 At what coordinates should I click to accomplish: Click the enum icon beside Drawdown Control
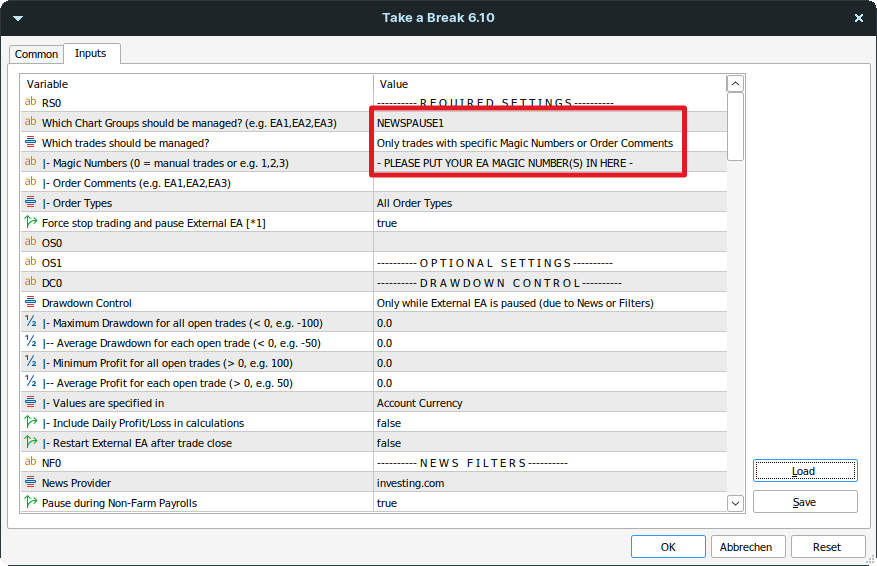[30, 303]
